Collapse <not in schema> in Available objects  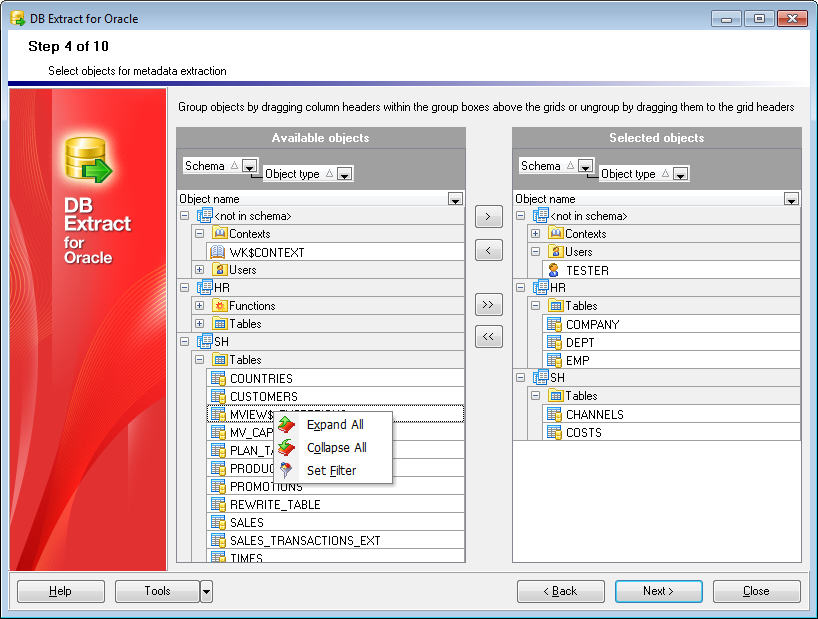tap(185, 215)
